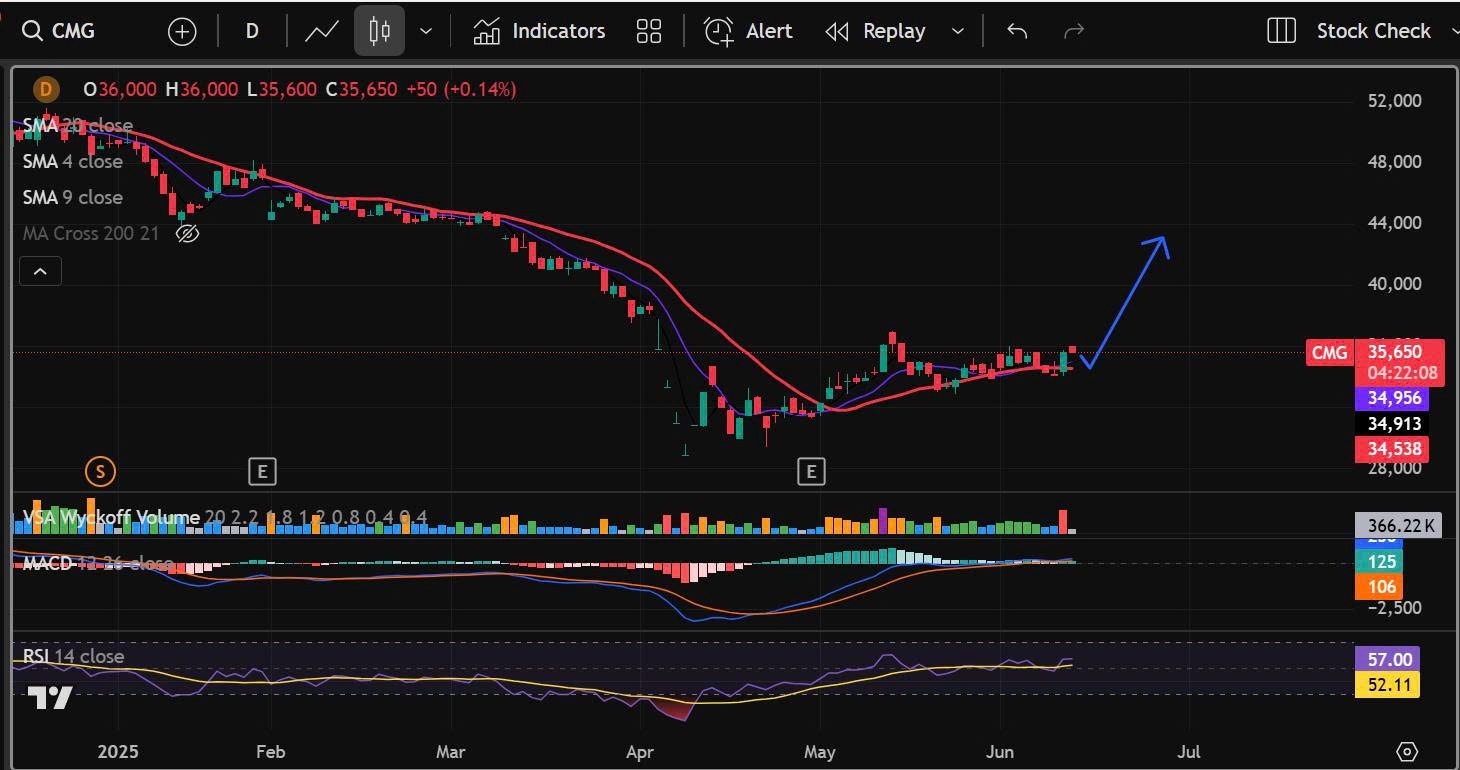This screenshot has width=1460, height=770.
Task: Open the D interval selector
Action: (x=252, y=31)
